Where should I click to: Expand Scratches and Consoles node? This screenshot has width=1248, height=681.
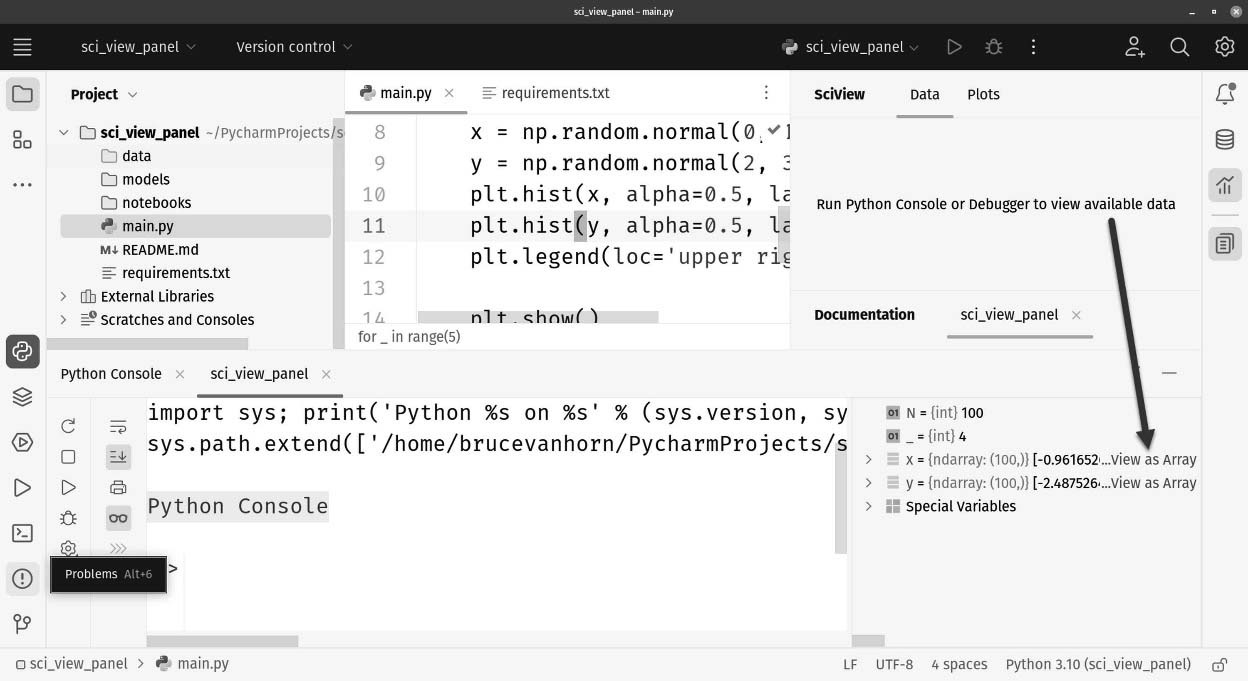pyautogui.click(x=64, y=320)
